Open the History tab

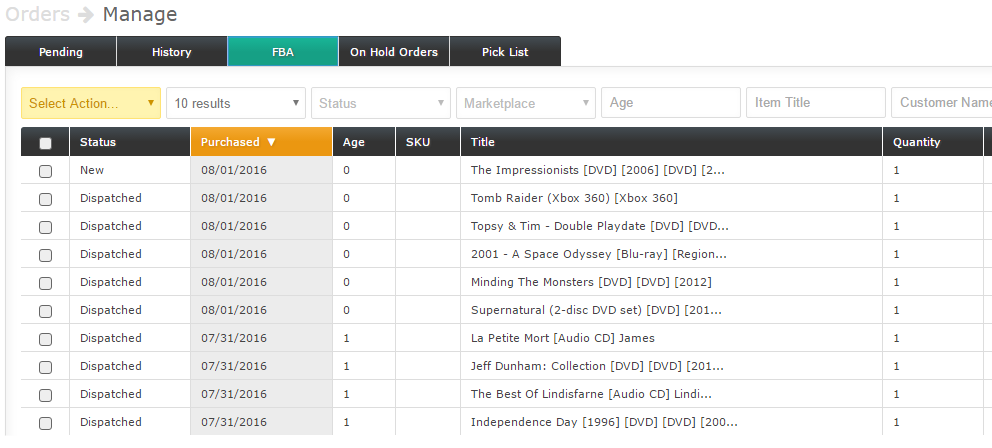pos(172,52)
